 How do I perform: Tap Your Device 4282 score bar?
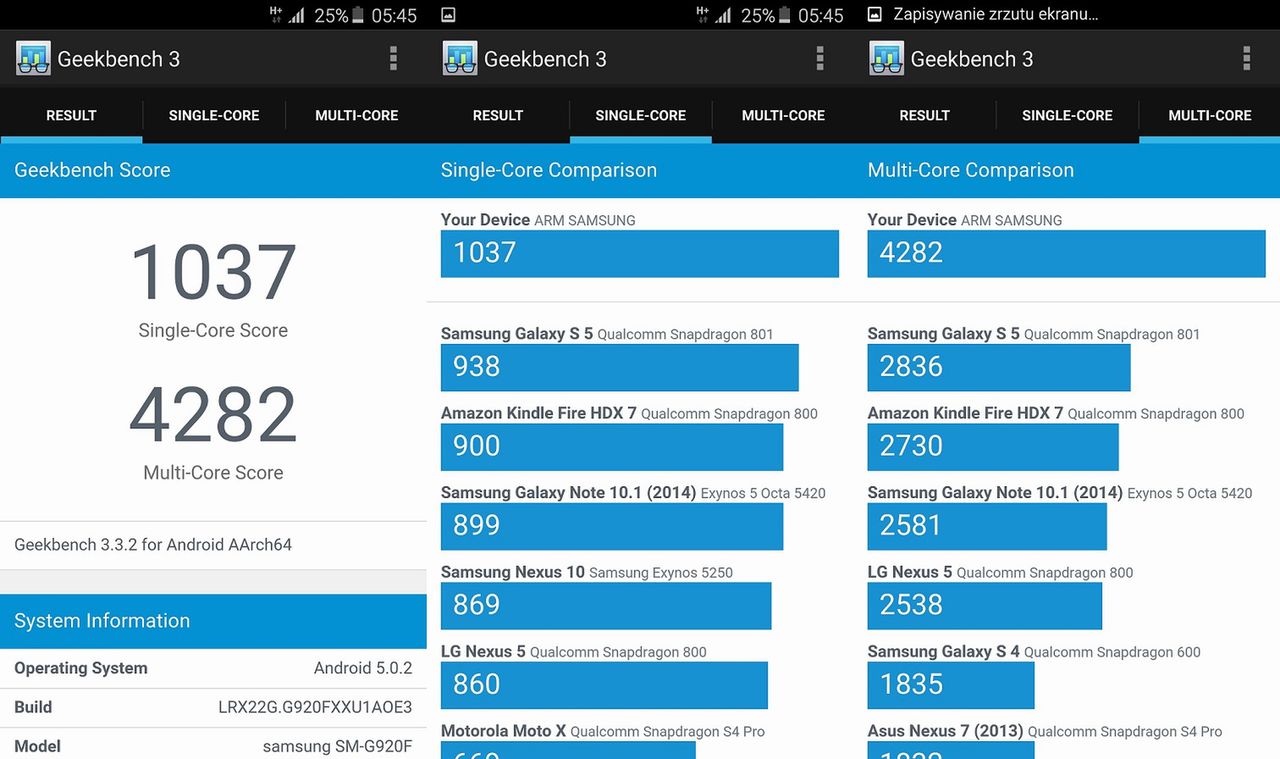coord(1066,253)
